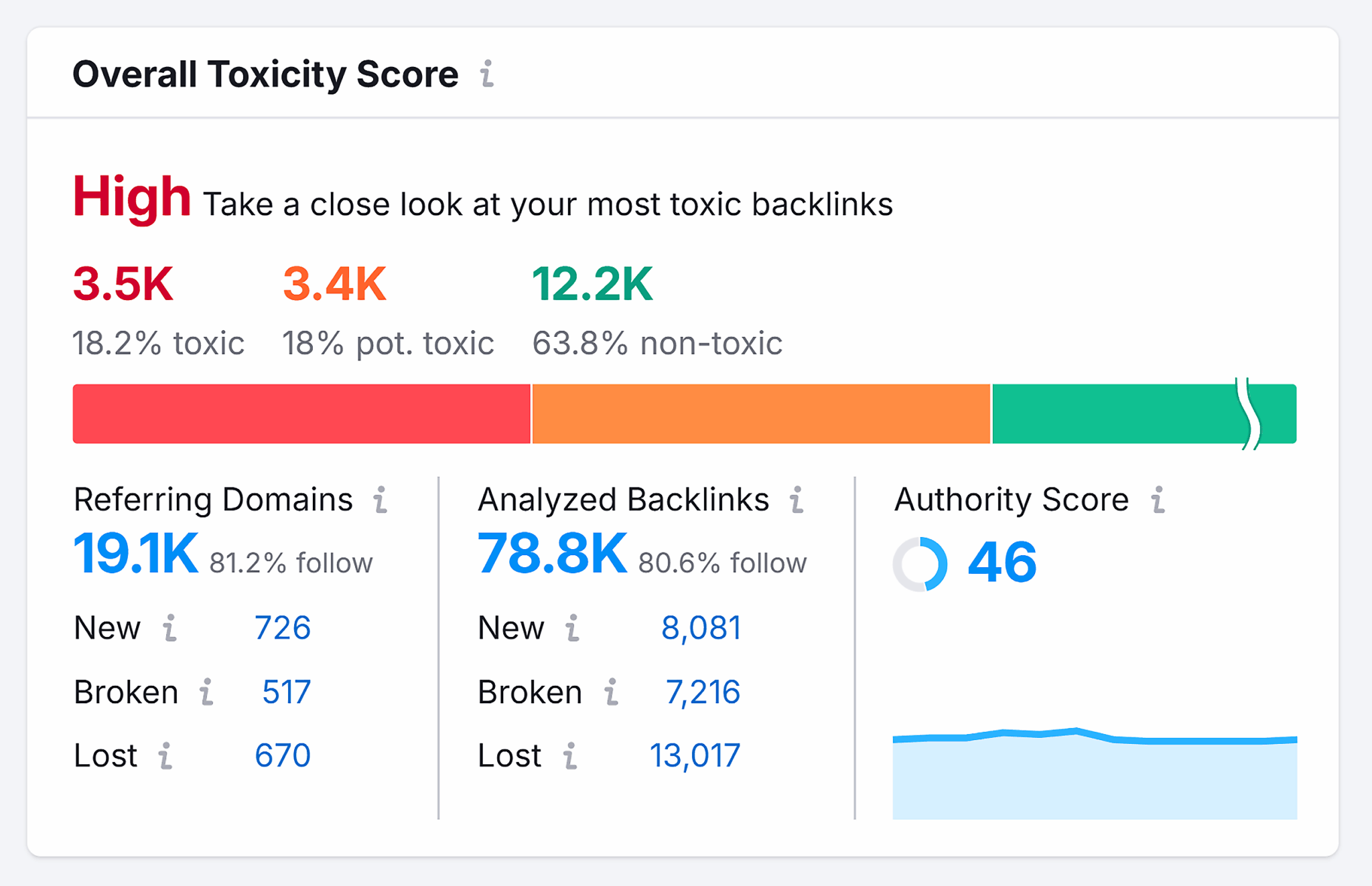Click the info icon beside New referring domains
Screen dimensions: 1372x886
click(x=171, y=628)
